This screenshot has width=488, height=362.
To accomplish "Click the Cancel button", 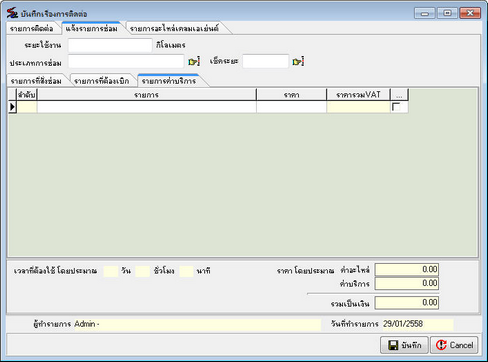I will click(x=454, y=345).
